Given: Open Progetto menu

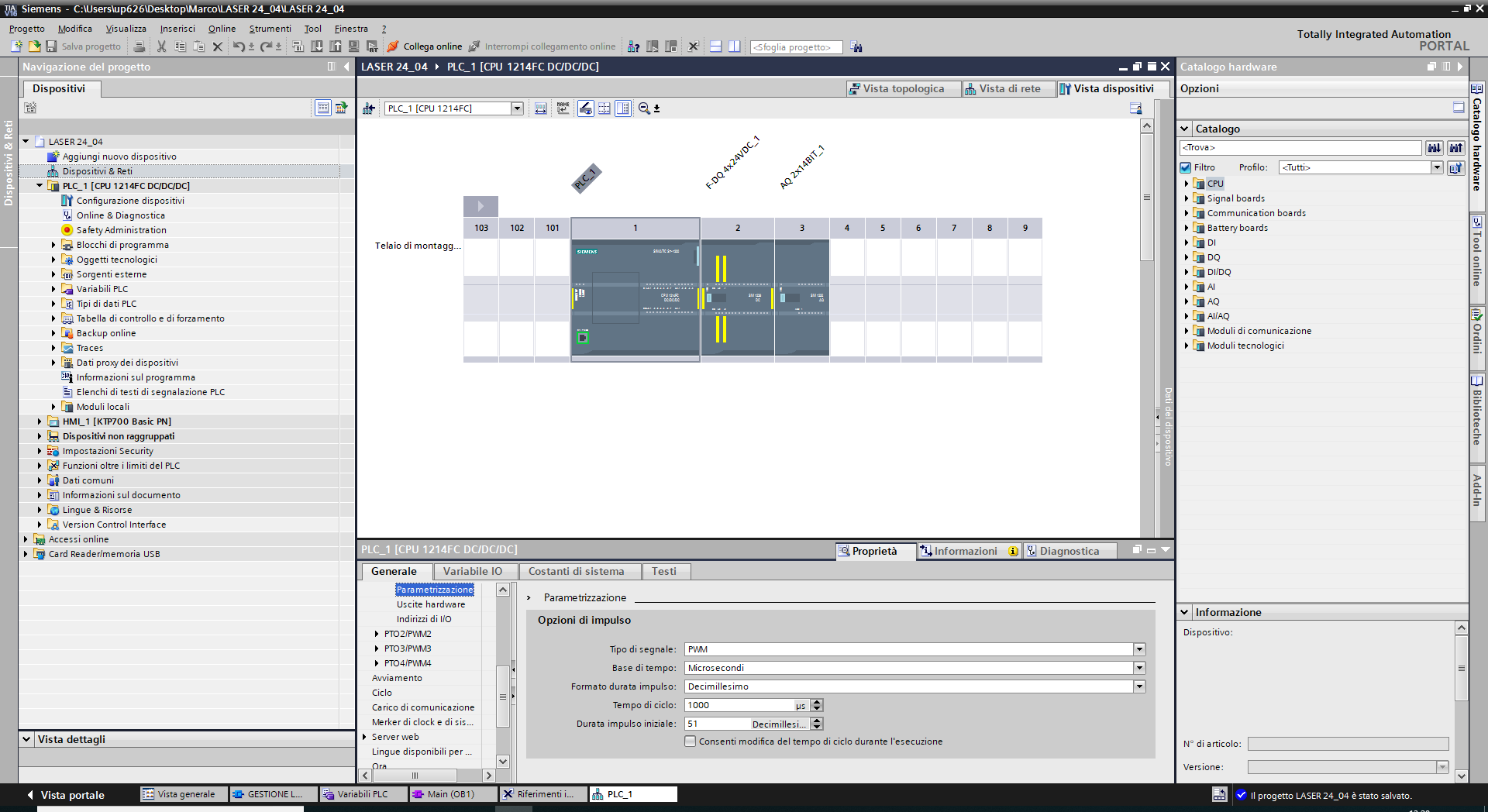Looking at the screenshot, I should (27, 29).
